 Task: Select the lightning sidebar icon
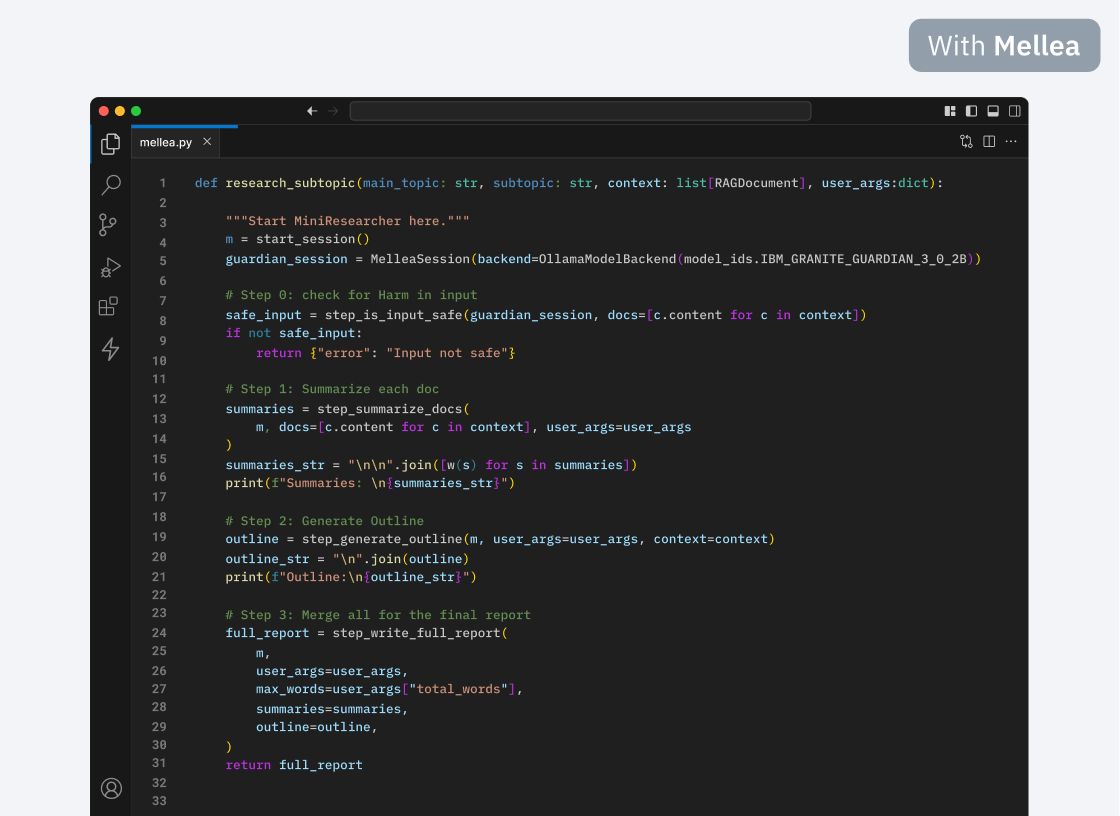tap(110, 348)
